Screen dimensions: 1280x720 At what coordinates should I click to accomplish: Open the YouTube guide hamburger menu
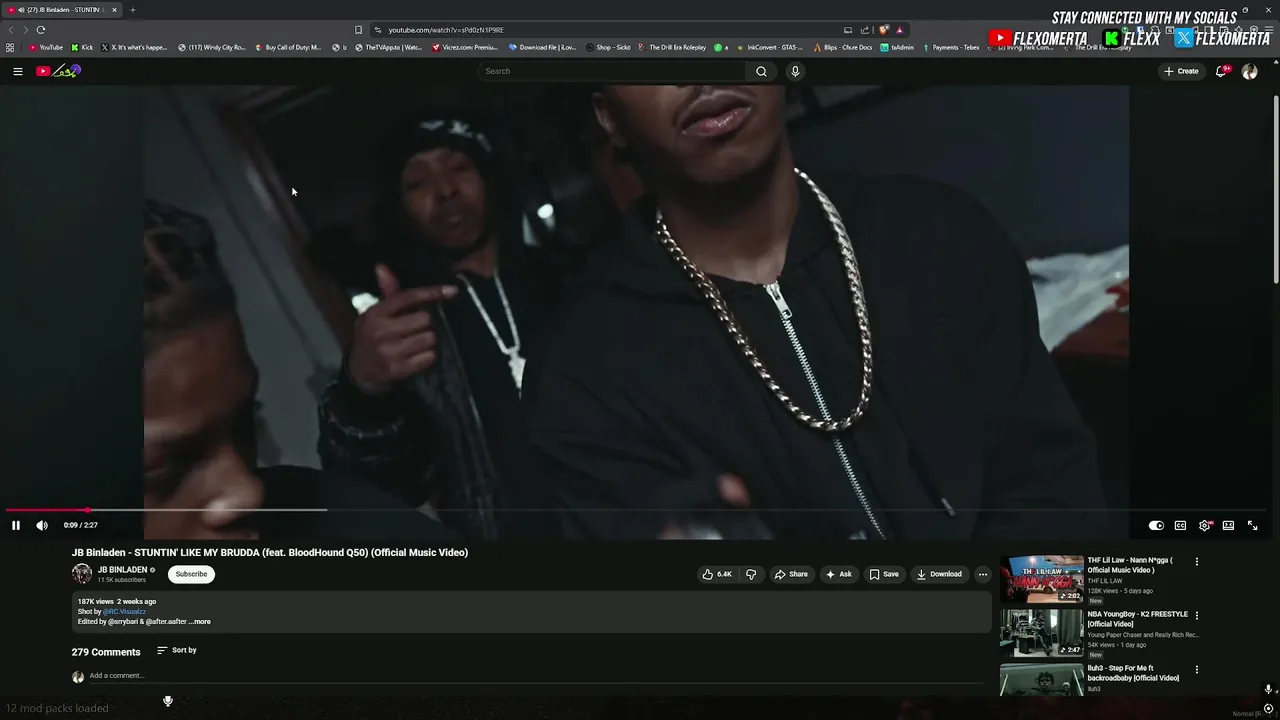coord(17,71)
